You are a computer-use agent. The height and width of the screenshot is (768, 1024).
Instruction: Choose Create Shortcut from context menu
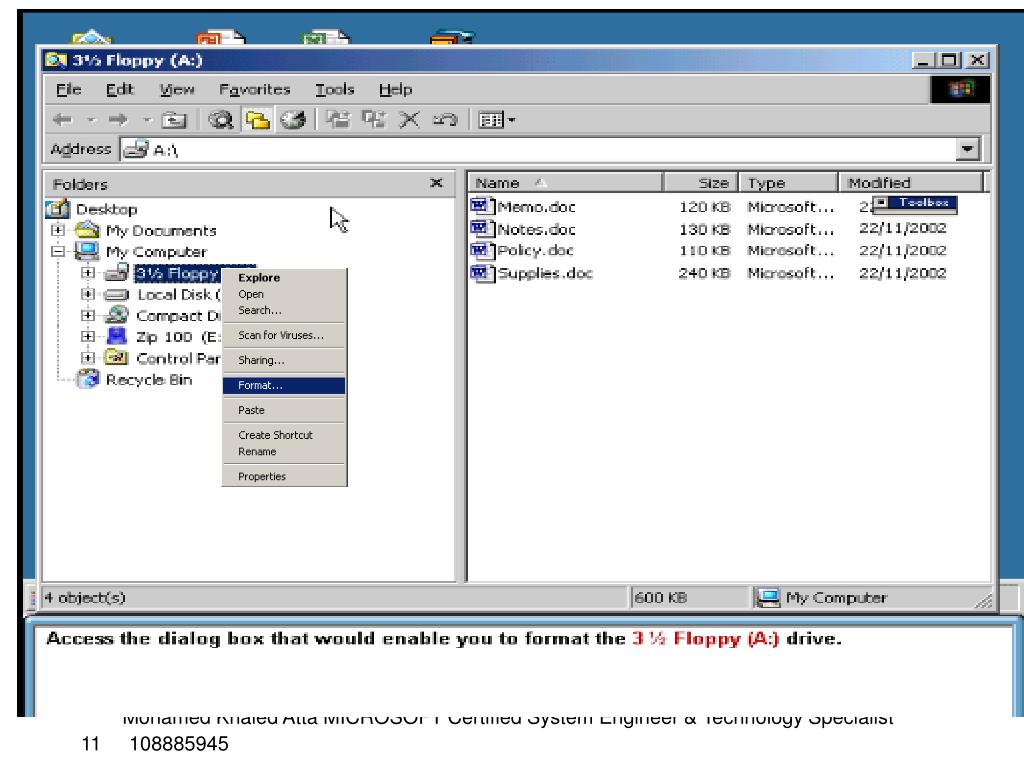284,435
